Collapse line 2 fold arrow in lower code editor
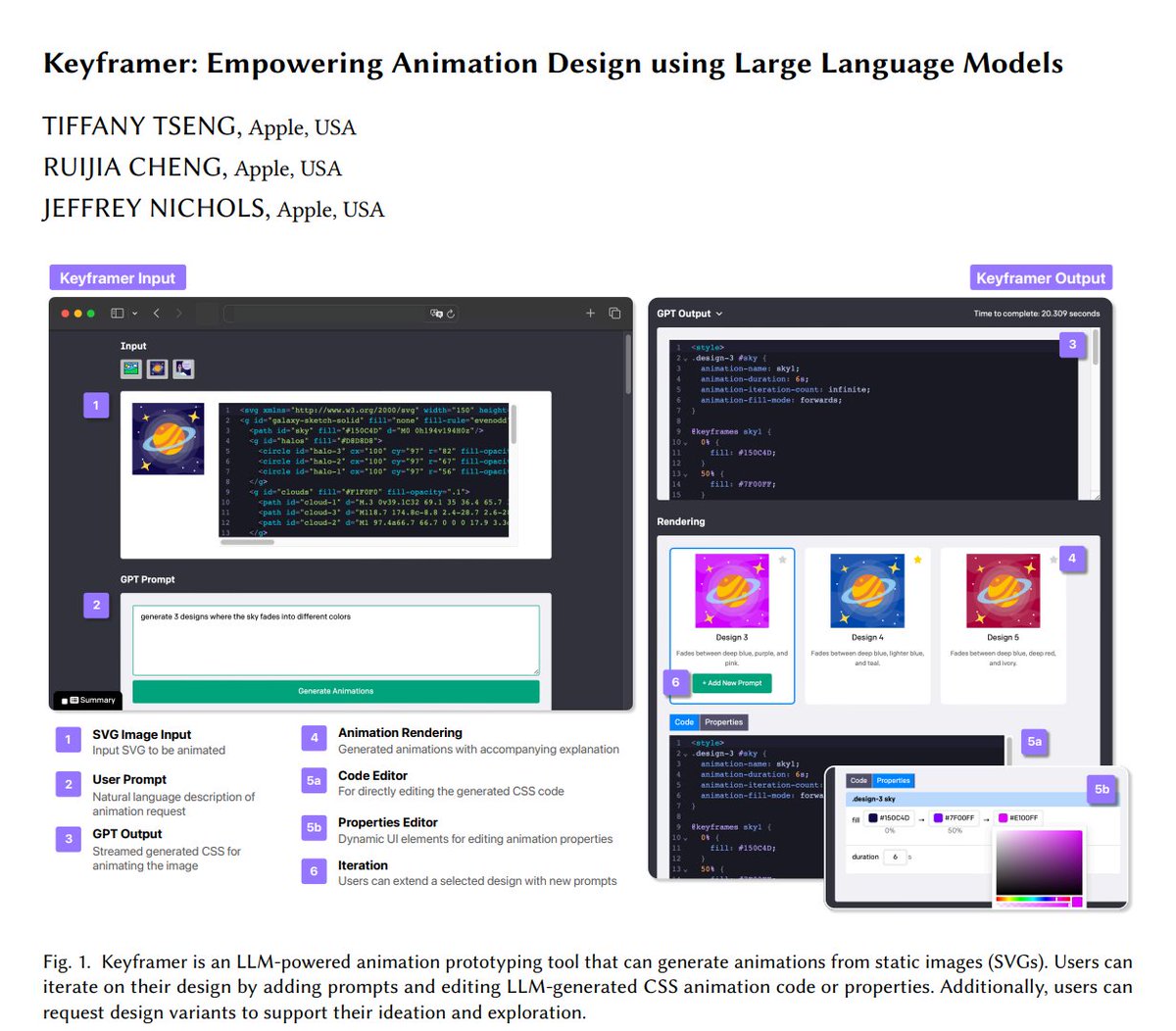This screenshot has width=1176, height=1031. tap(685, 754)
